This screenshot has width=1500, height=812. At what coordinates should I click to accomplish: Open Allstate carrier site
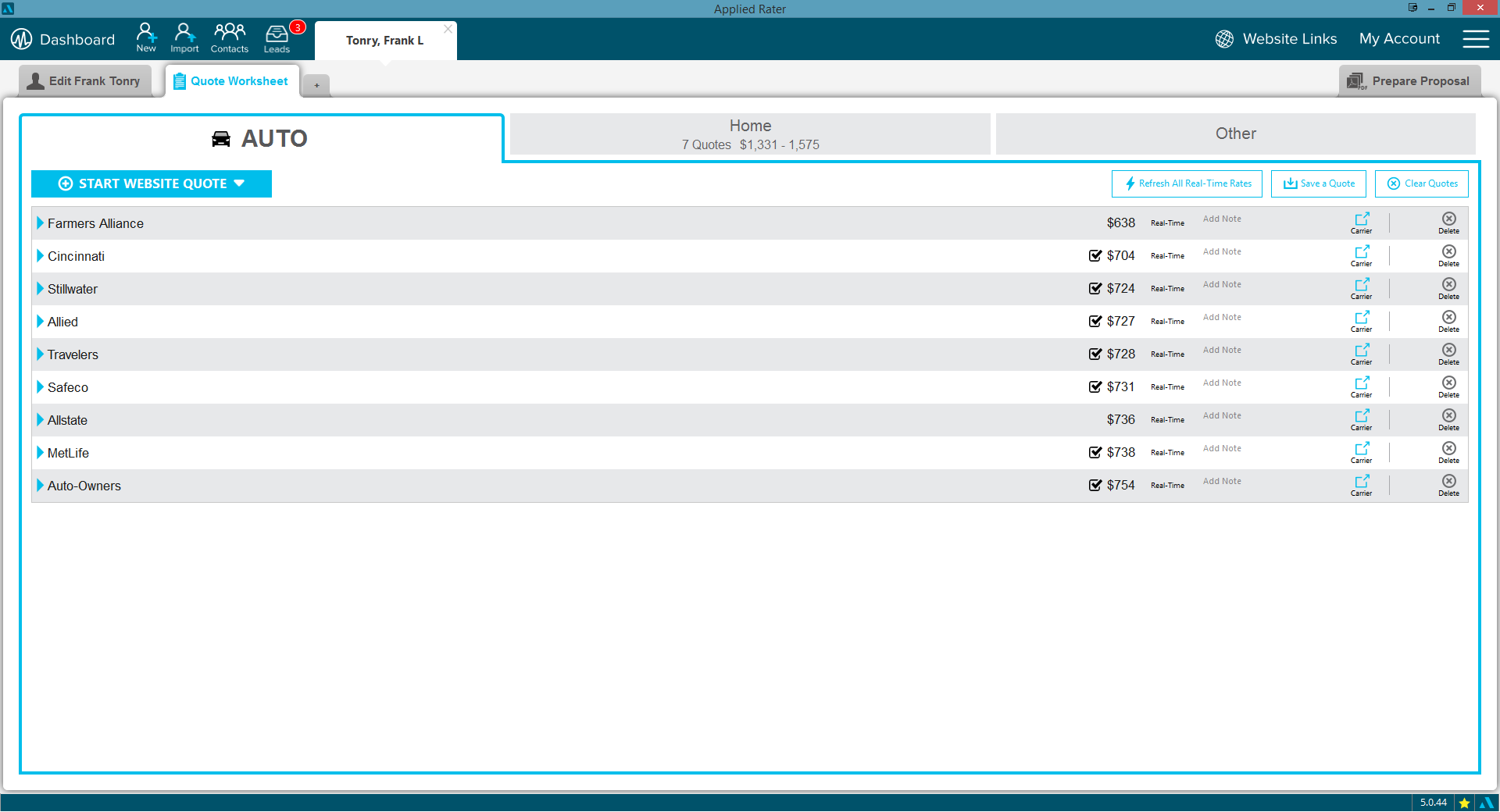[x=1362, y=419]
